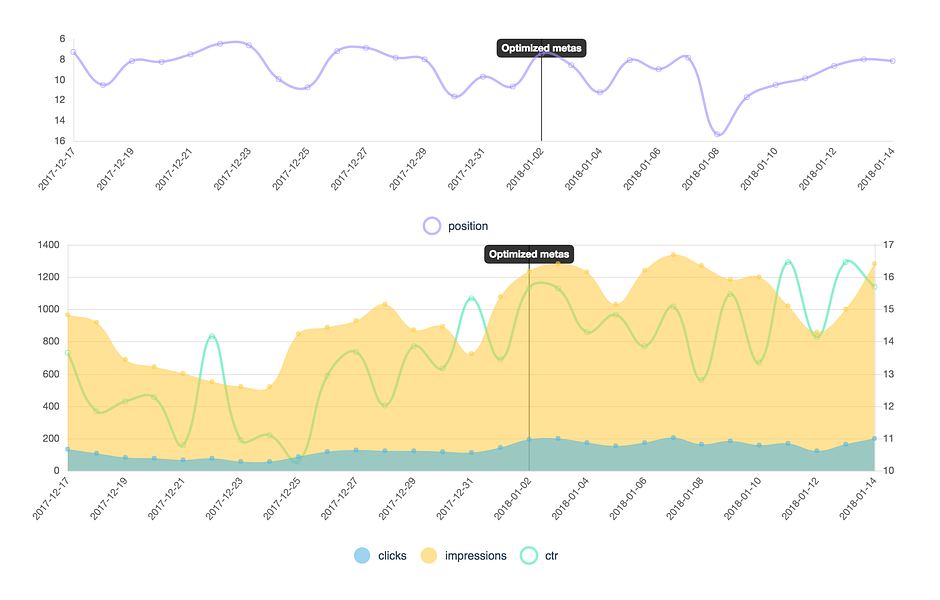
Task: Toggle the ctr legend circle
Action: point(529,556)
